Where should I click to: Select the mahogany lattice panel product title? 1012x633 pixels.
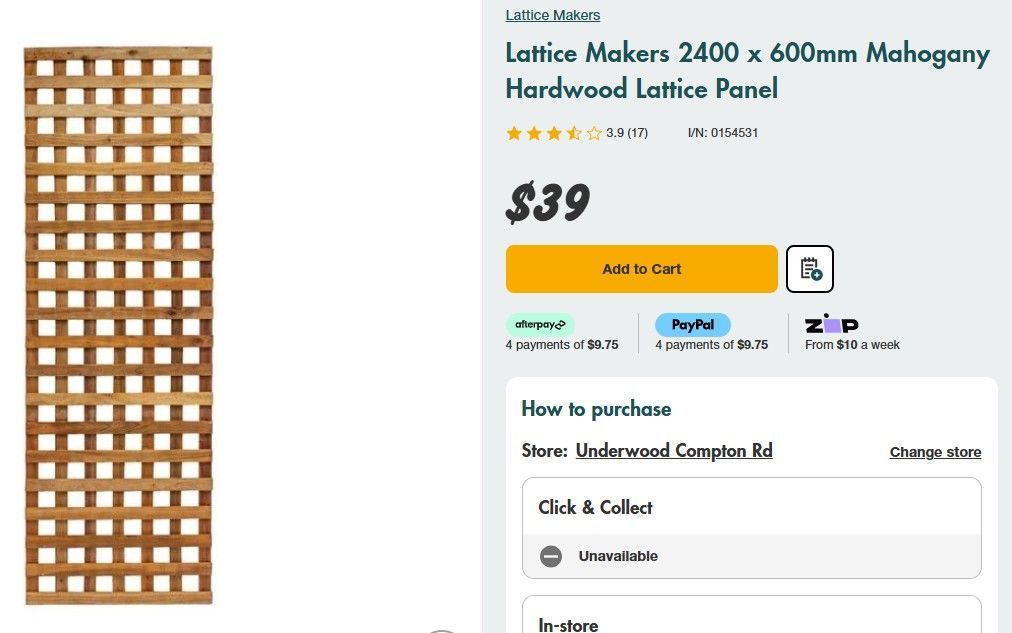746,70
